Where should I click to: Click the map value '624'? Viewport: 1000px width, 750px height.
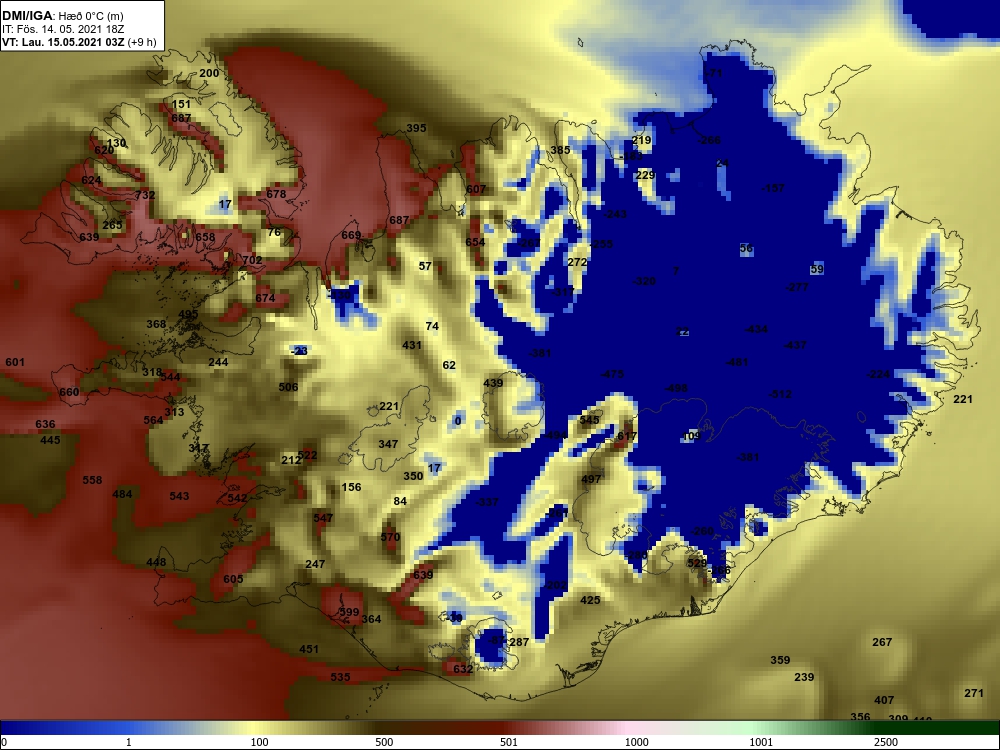[x=91, y=180]
